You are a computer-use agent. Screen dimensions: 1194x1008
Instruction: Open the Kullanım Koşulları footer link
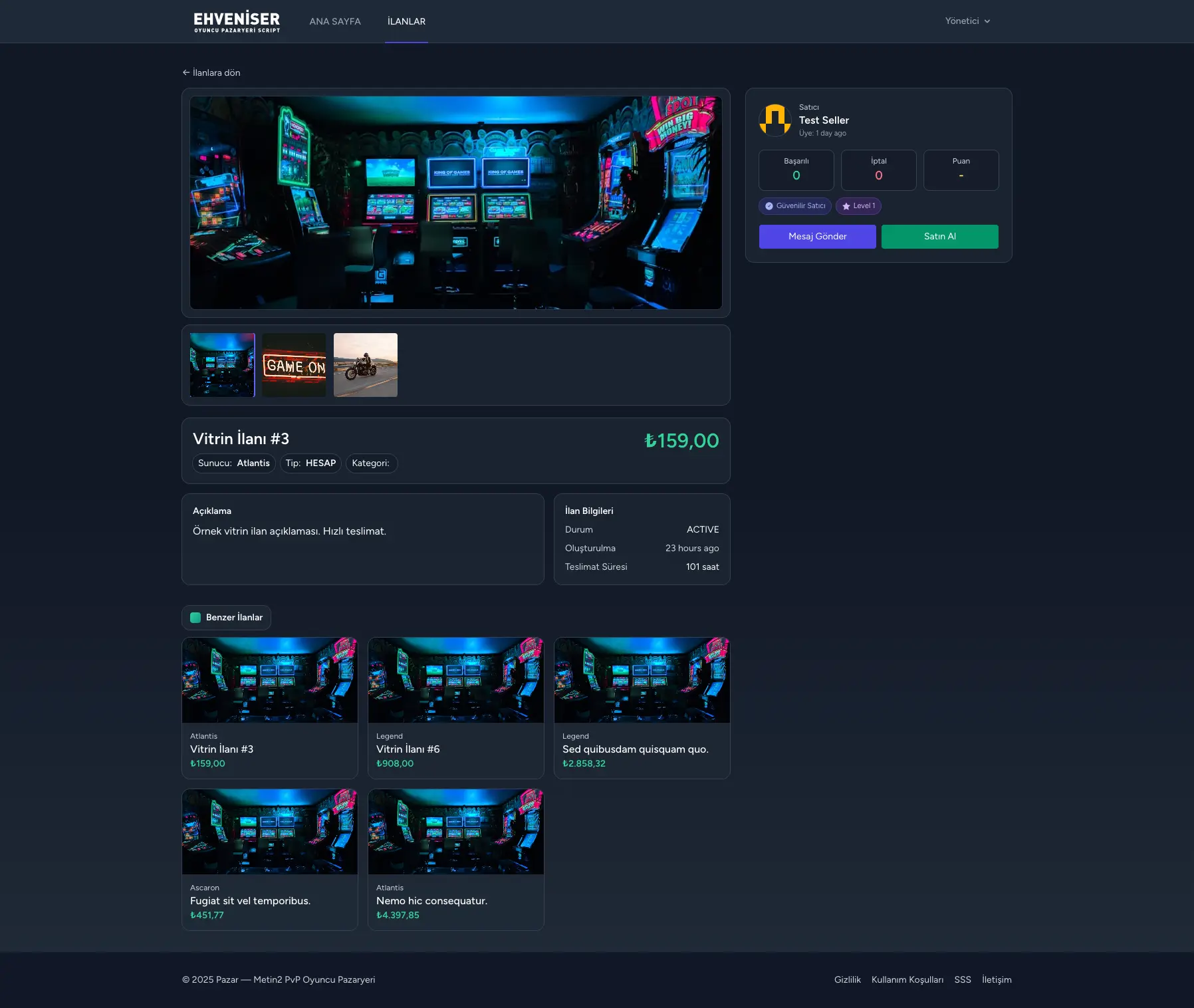coord(907,979)
